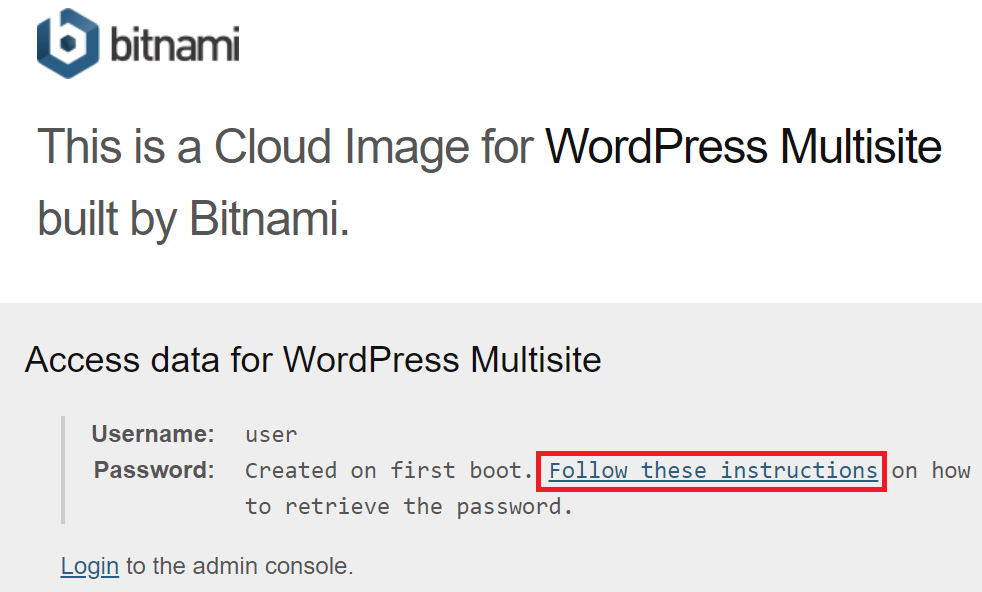Select the Password label

(x=154, y=470)
